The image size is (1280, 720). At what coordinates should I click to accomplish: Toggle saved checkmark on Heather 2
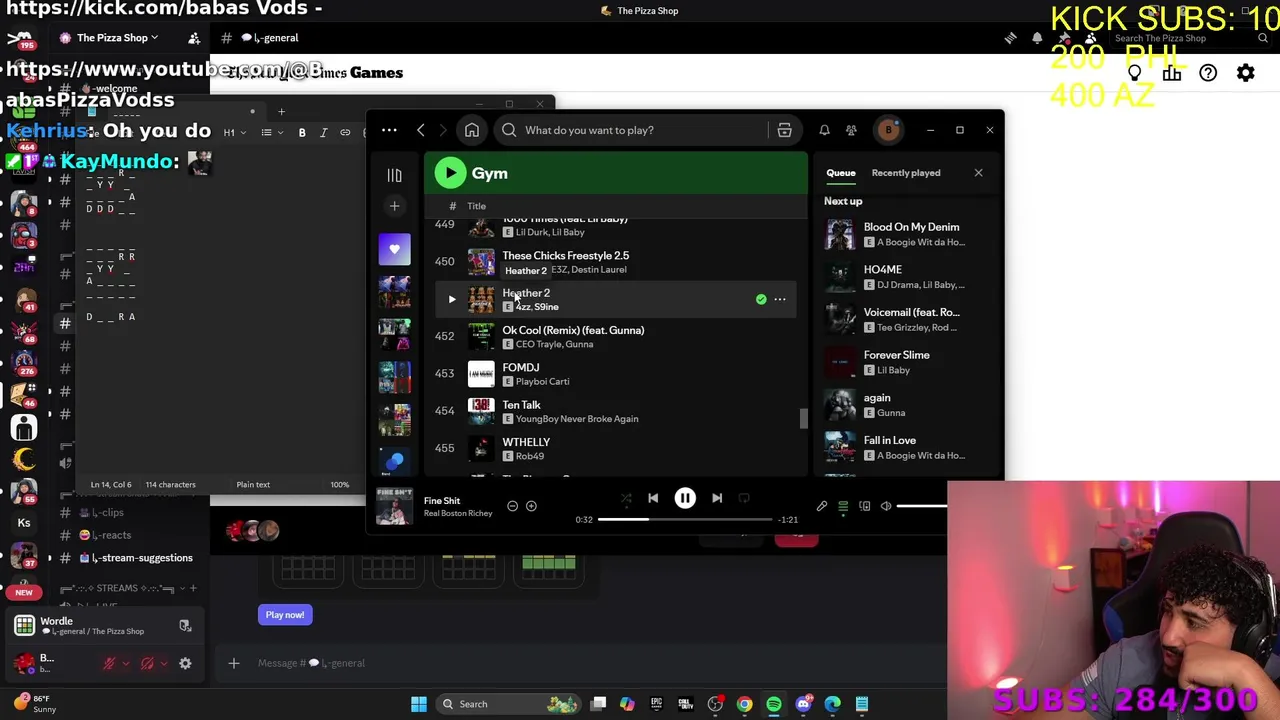[x=761, y=299]
